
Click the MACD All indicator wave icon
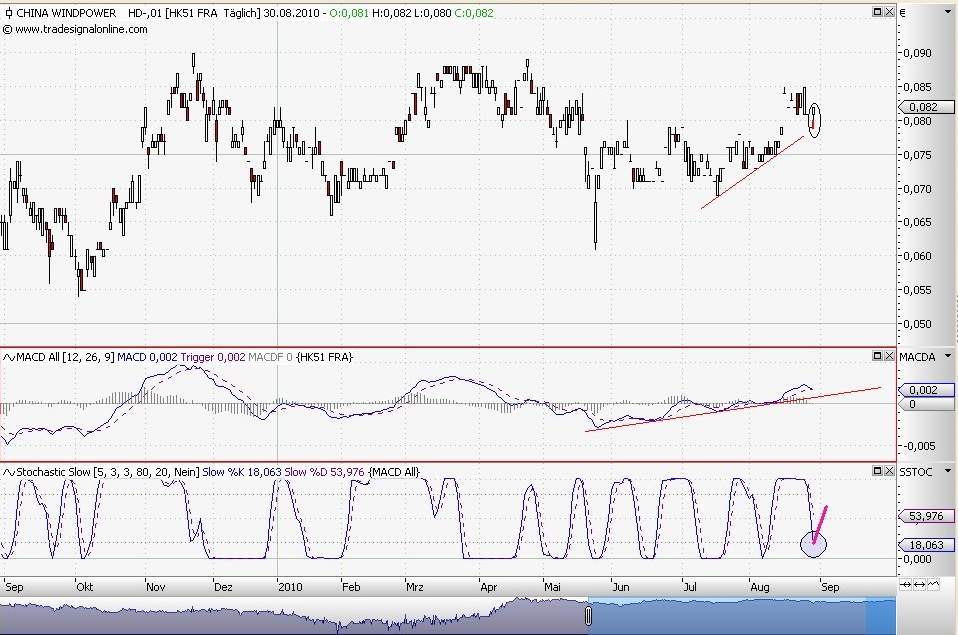point(9,357)
